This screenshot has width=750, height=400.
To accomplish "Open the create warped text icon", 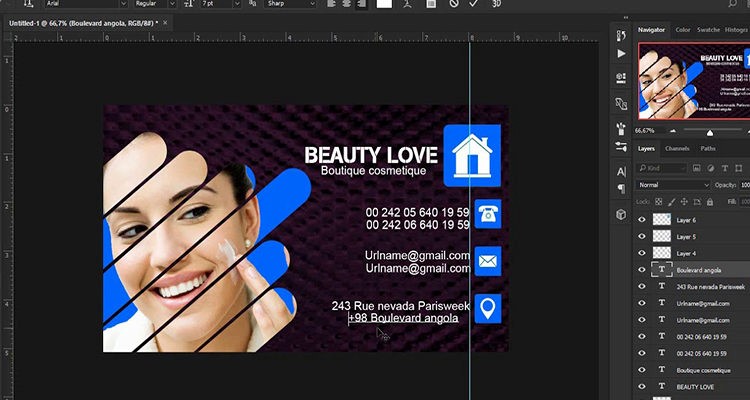I will 407,3.
